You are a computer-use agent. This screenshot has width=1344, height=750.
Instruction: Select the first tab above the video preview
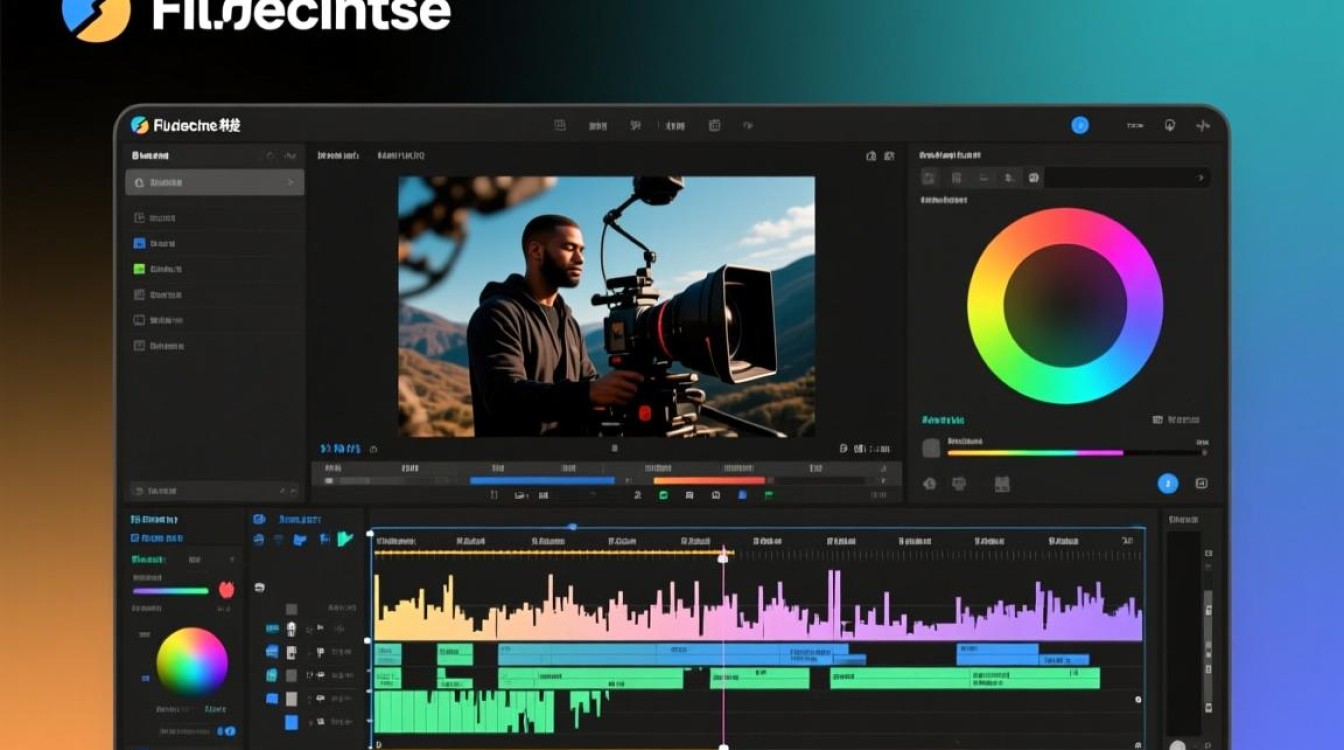click(x=337, y=156)
